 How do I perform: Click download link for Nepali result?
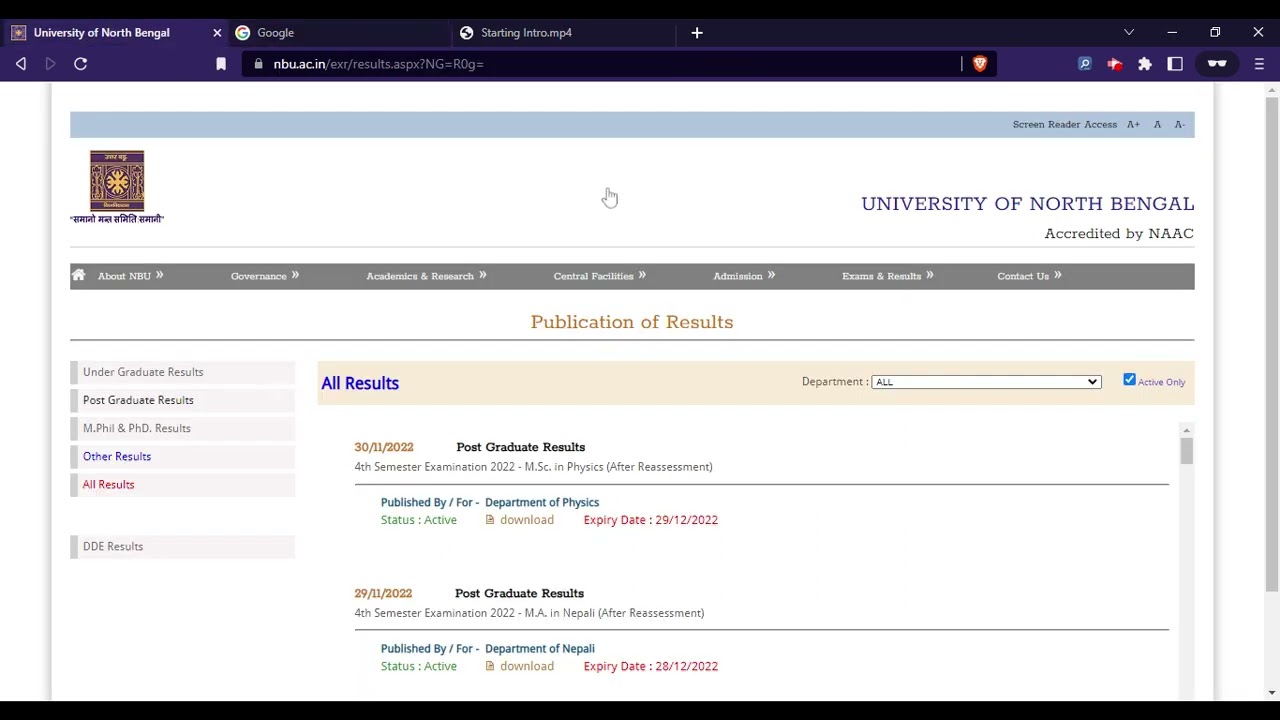pyautogui.click(x=526, y=666)
